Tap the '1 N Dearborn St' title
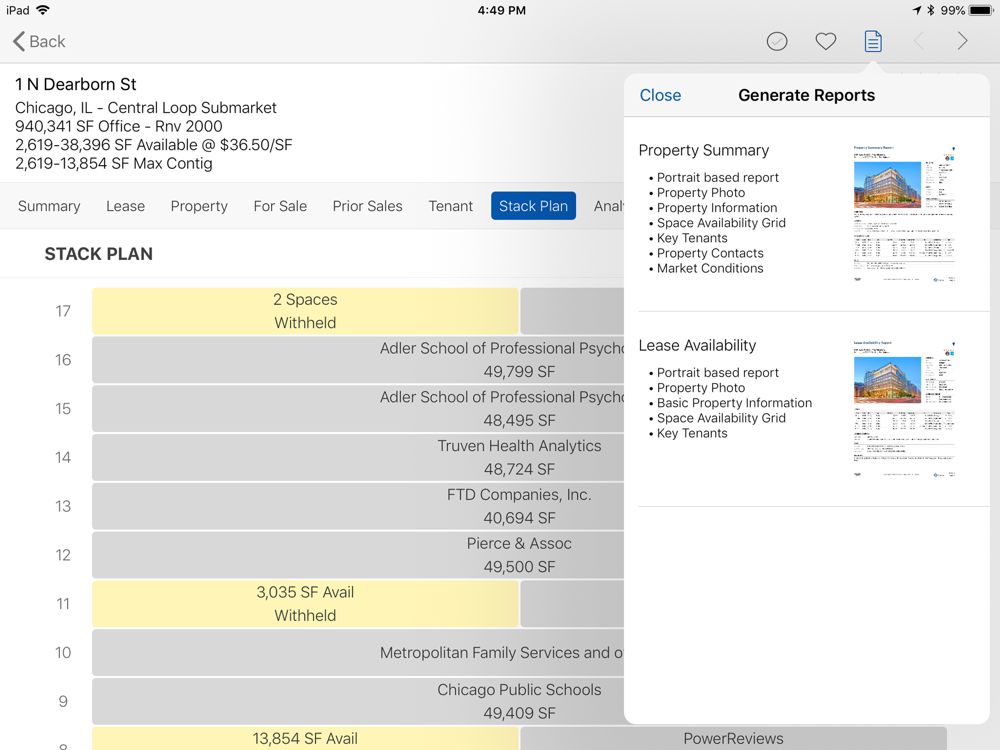The image size is (1000, 750). 76,84
